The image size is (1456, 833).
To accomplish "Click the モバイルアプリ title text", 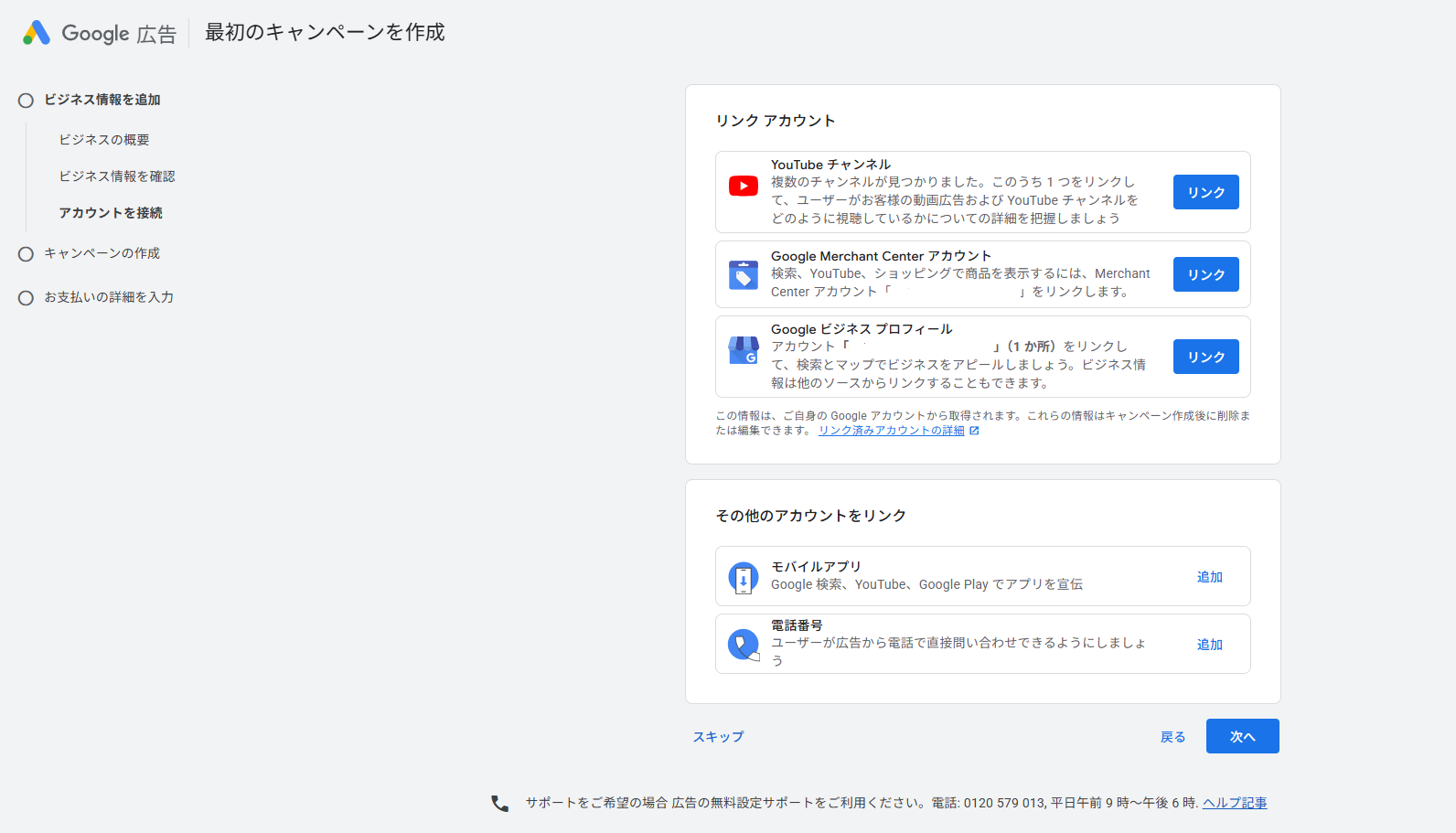I will tap(816, 567).
